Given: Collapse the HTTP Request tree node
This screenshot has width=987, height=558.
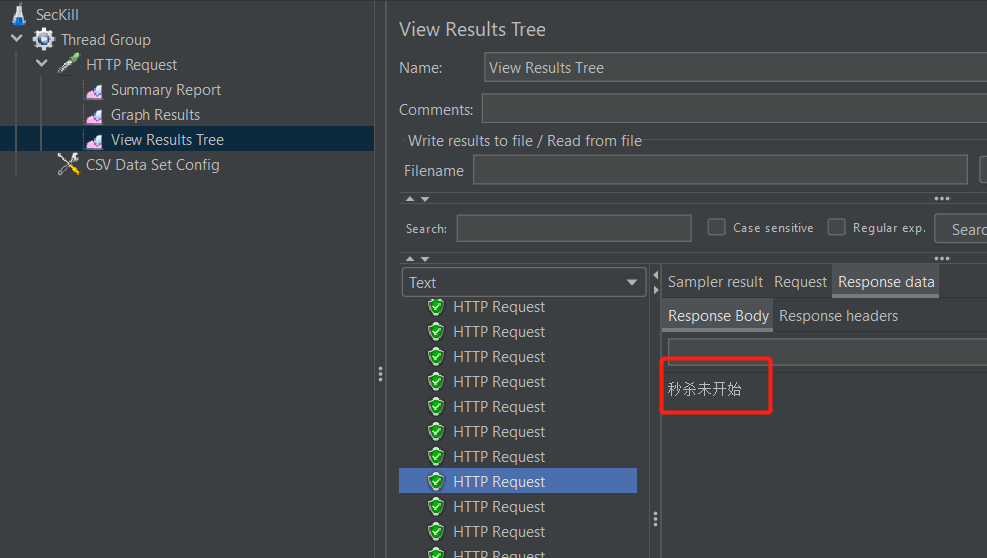Looking at the screenshot, I should [42, 63].
